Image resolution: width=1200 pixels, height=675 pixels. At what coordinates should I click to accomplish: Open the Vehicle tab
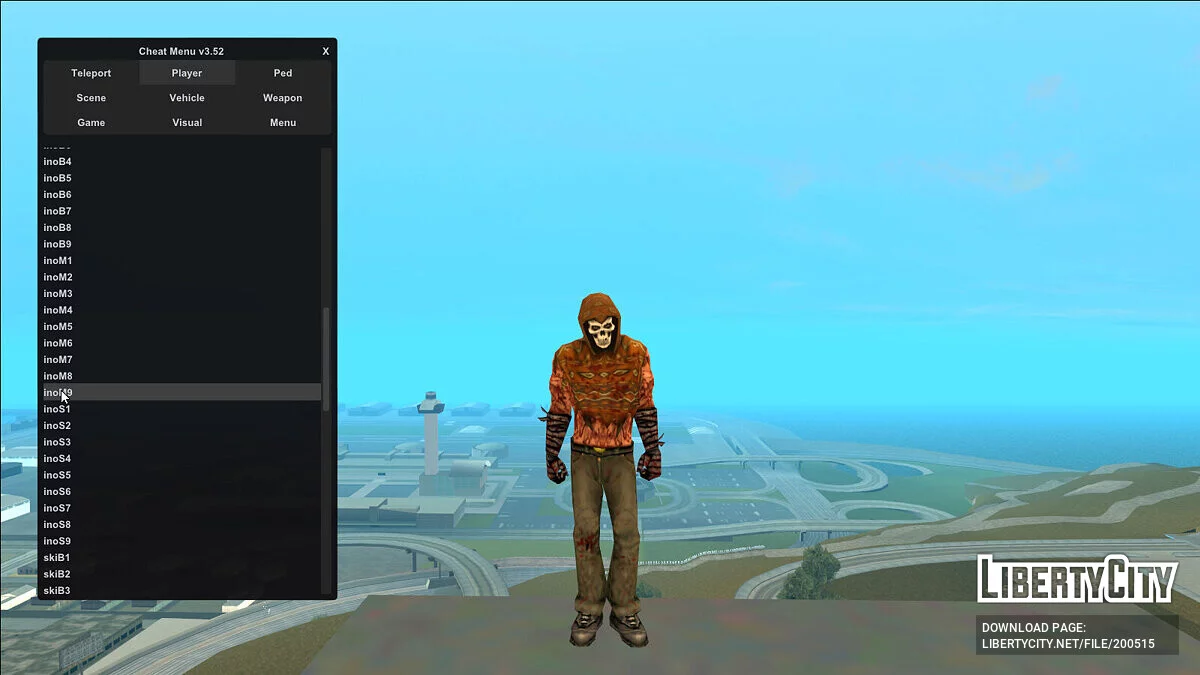pos(187,98)
